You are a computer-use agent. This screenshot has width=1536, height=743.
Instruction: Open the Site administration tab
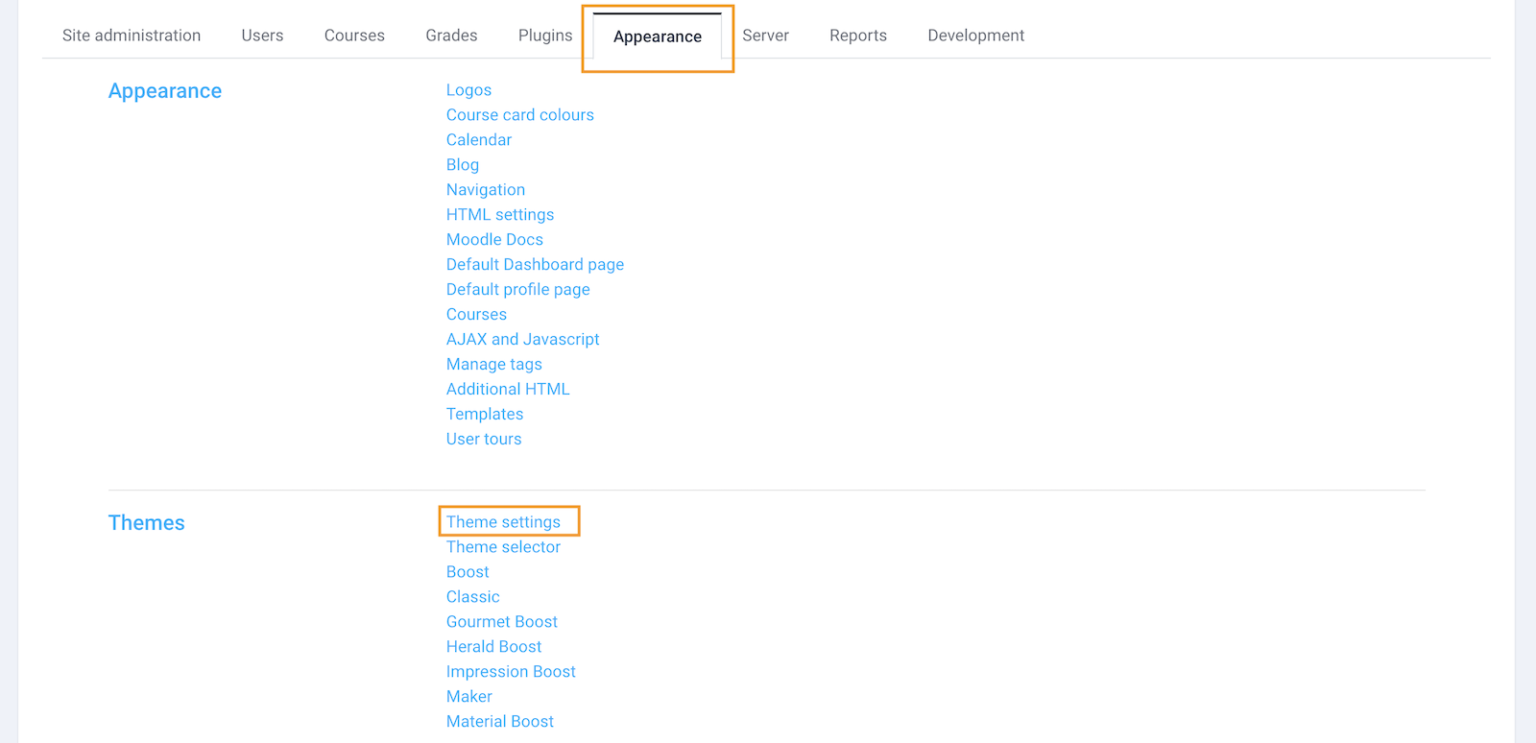click(x=131, y=35)
